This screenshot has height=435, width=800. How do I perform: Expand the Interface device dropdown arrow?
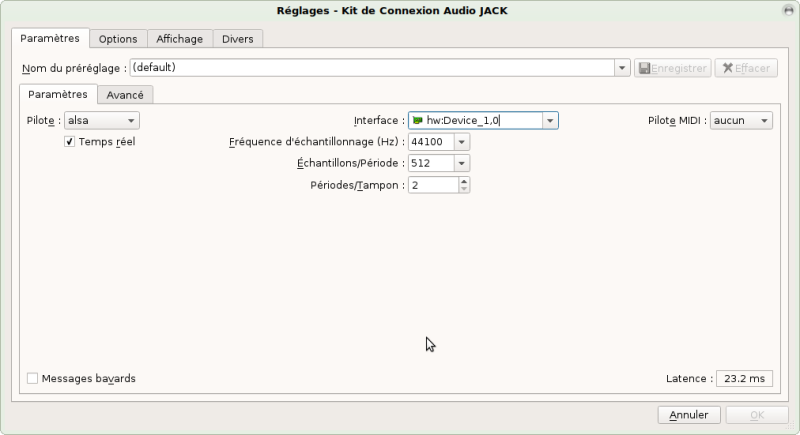coord(550,120)
